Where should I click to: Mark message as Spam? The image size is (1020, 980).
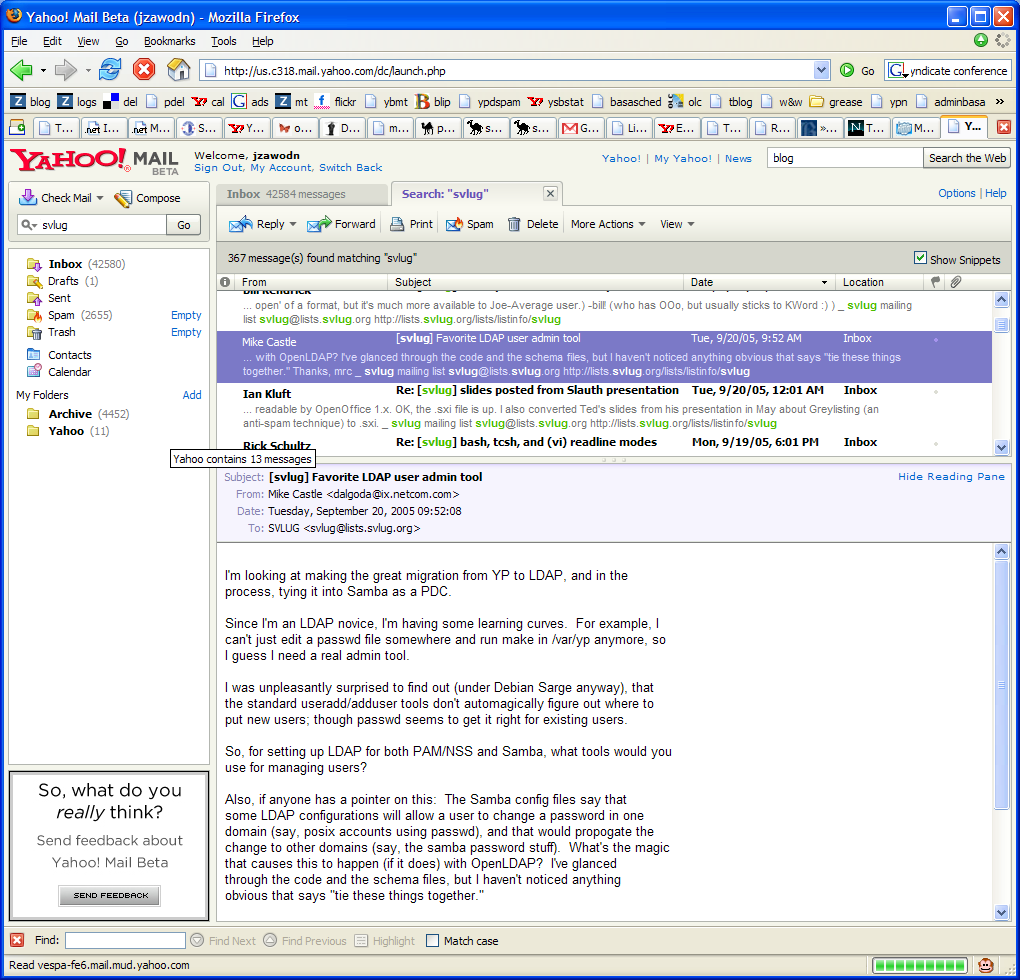[469, 224]
